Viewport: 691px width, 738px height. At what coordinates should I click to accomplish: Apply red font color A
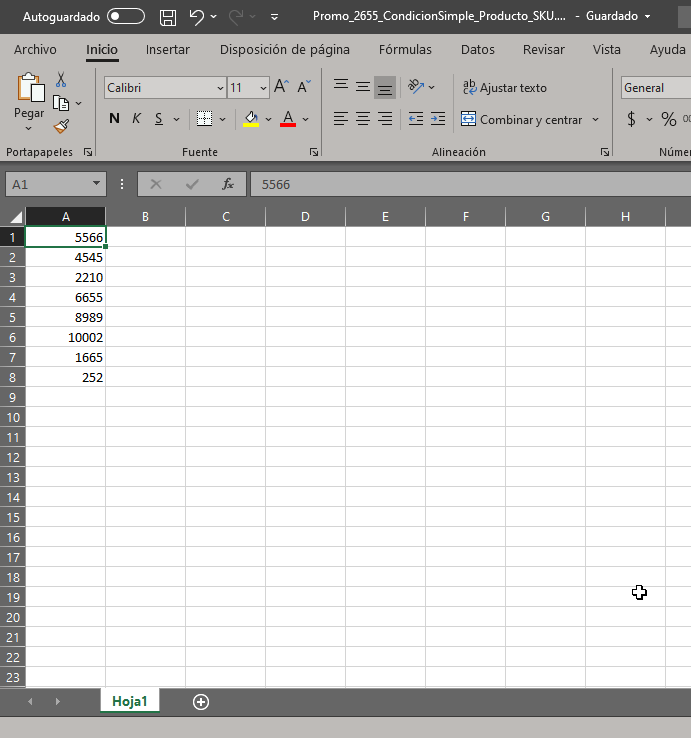(x=288, y=119)
